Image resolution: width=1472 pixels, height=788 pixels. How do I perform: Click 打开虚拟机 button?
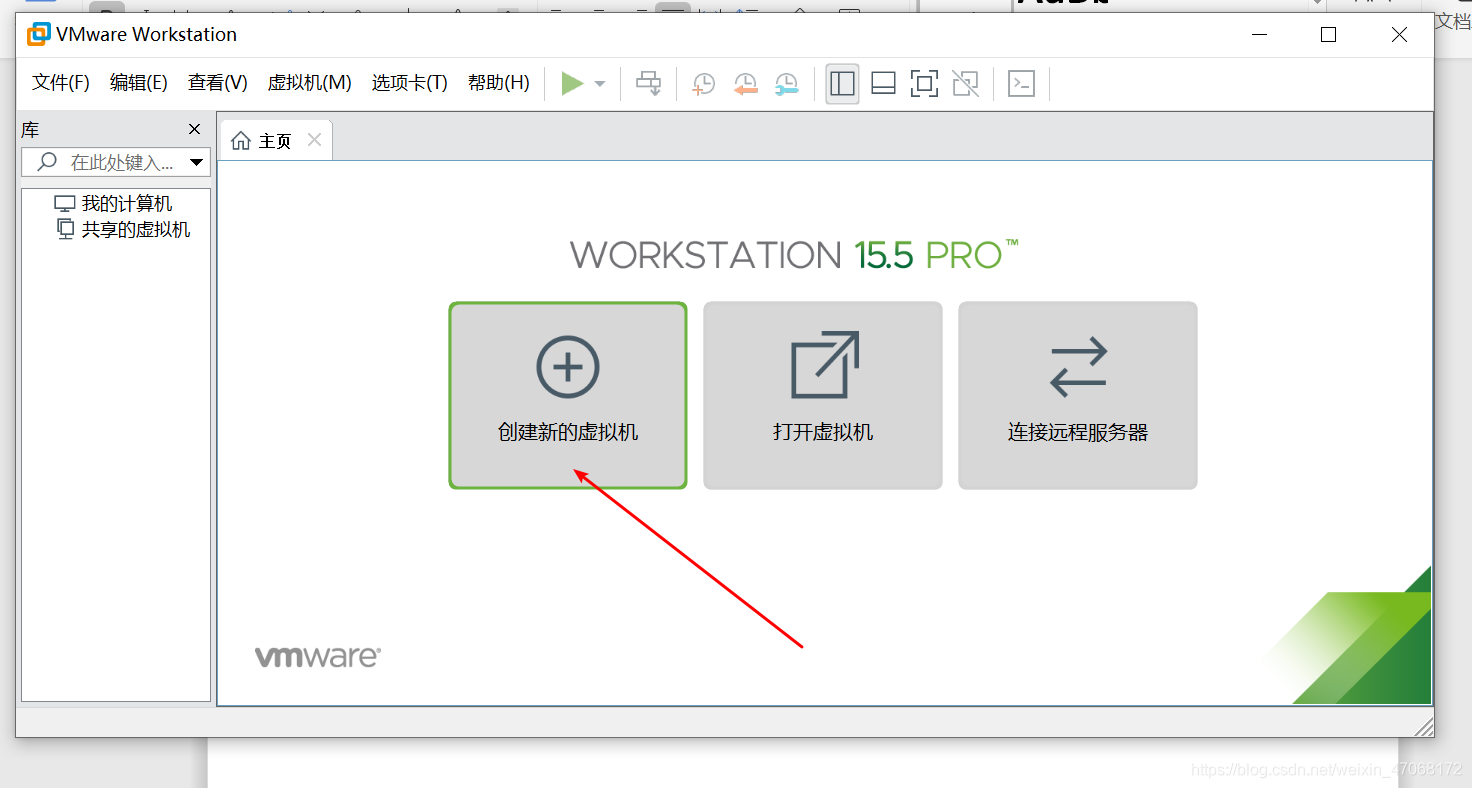point(823,396)
